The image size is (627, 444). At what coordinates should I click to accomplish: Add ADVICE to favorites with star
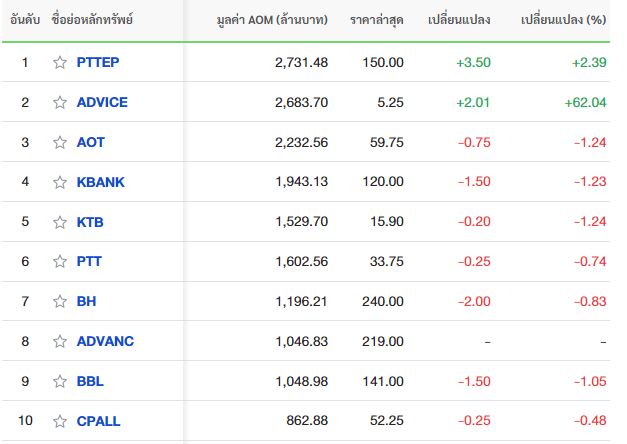[60, 102]
